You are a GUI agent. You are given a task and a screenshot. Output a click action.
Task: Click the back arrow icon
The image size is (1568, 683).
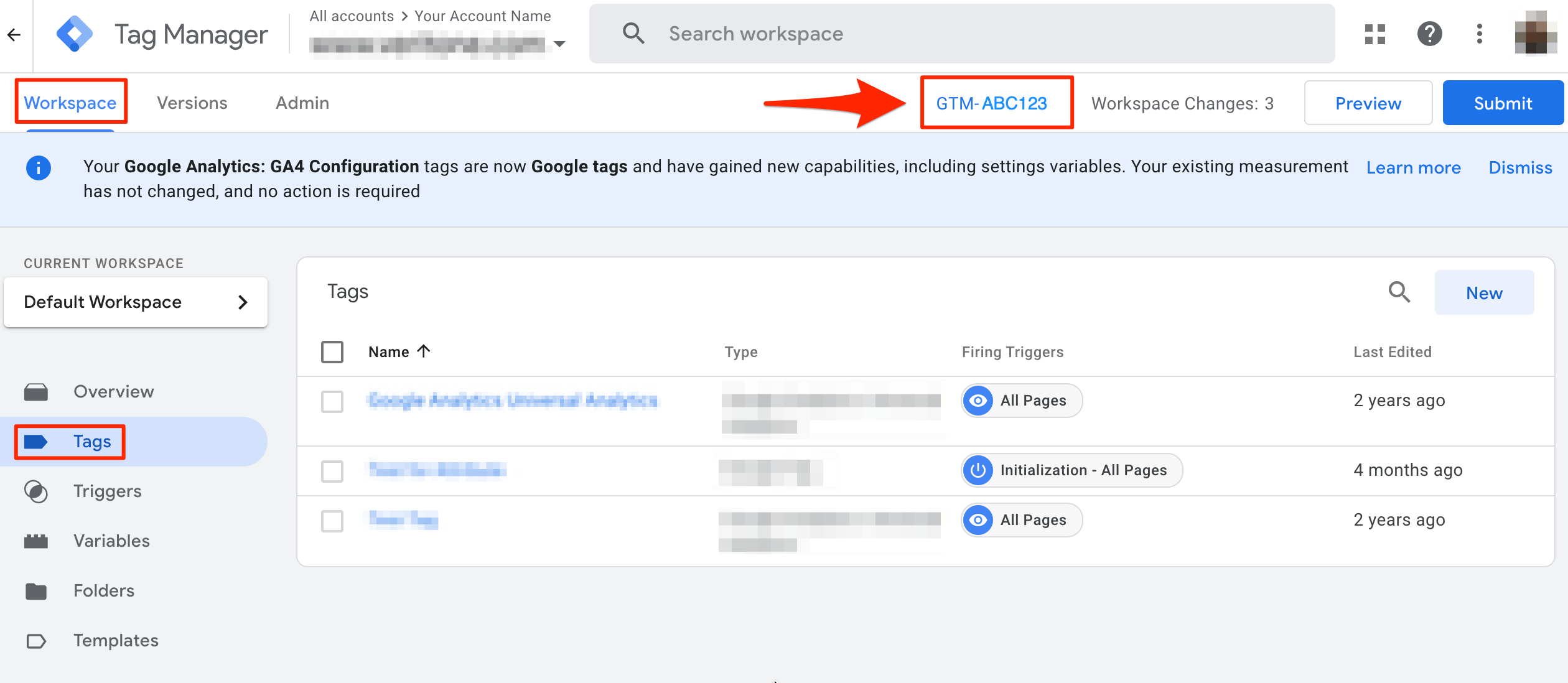point(14,35)
